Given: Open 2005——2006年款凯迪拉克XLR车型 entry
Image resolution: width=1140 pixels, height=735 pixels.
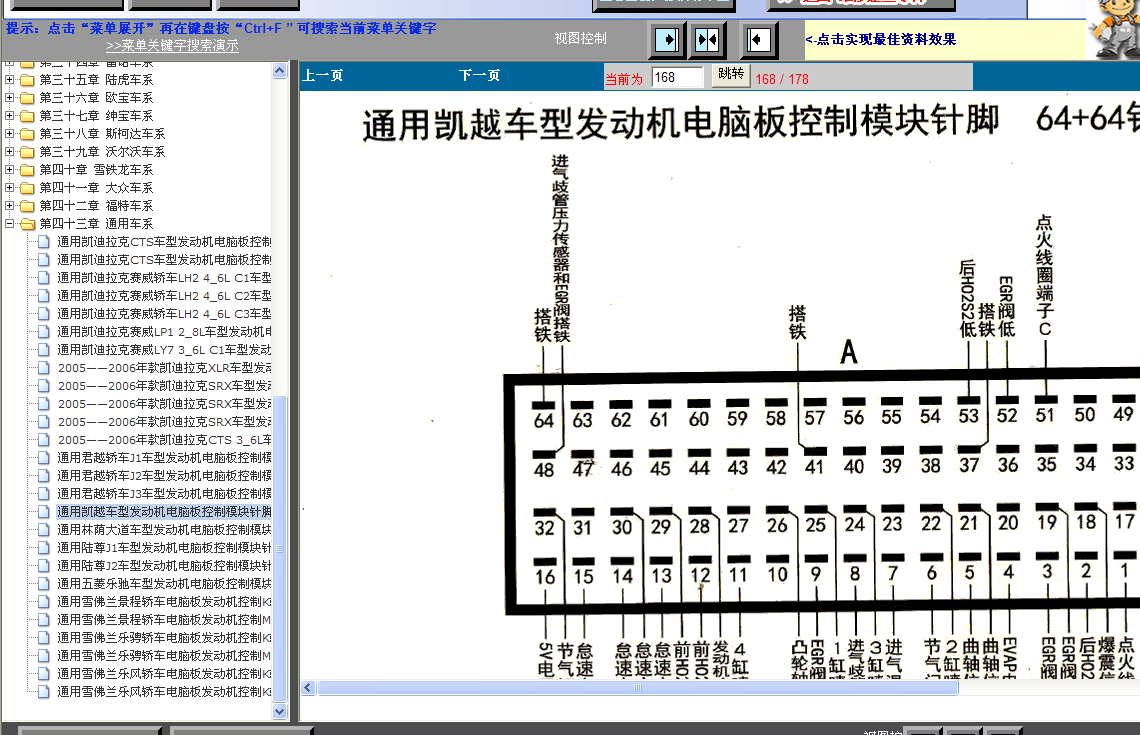Looking at the screenshot, I should tap(164, 368).
